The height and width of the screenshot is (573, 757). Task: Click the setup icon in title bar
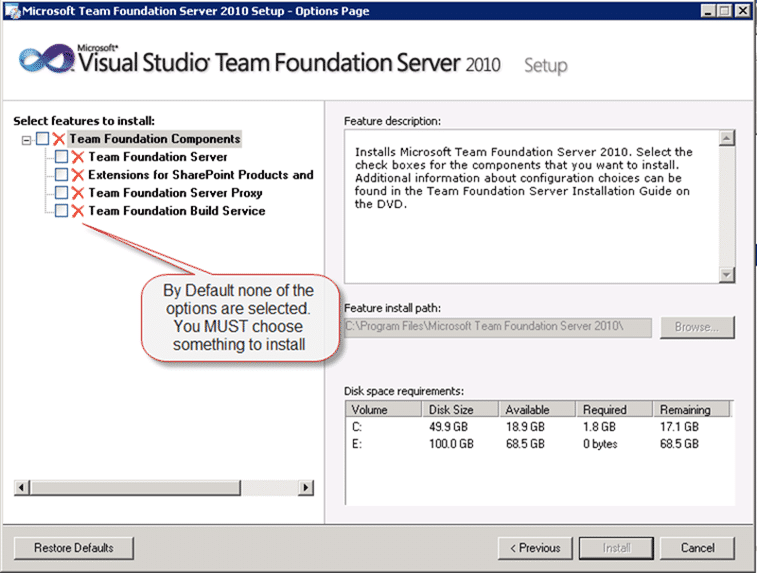[12, 11]
